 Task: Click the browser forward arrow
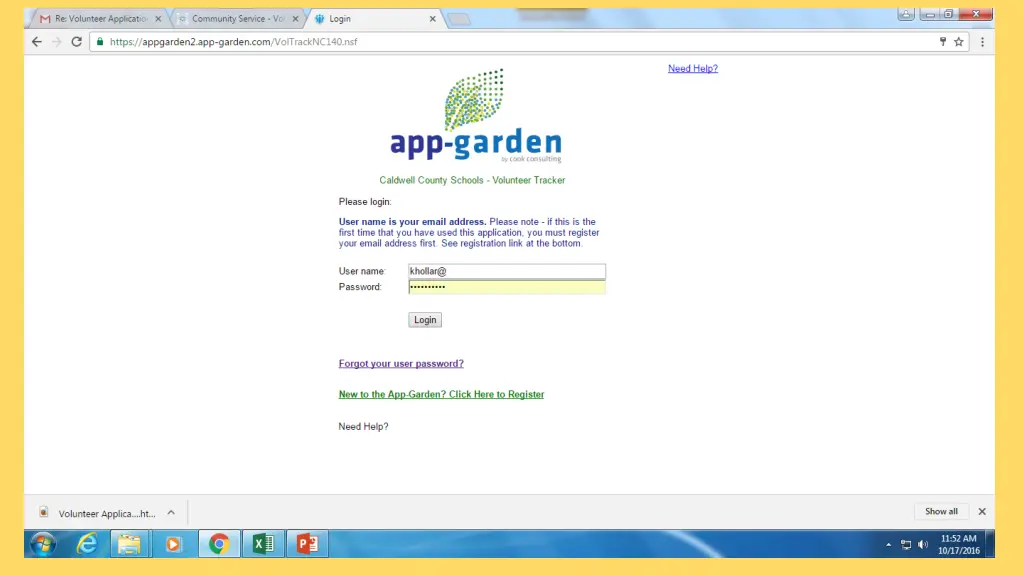[x=57, y=42]
